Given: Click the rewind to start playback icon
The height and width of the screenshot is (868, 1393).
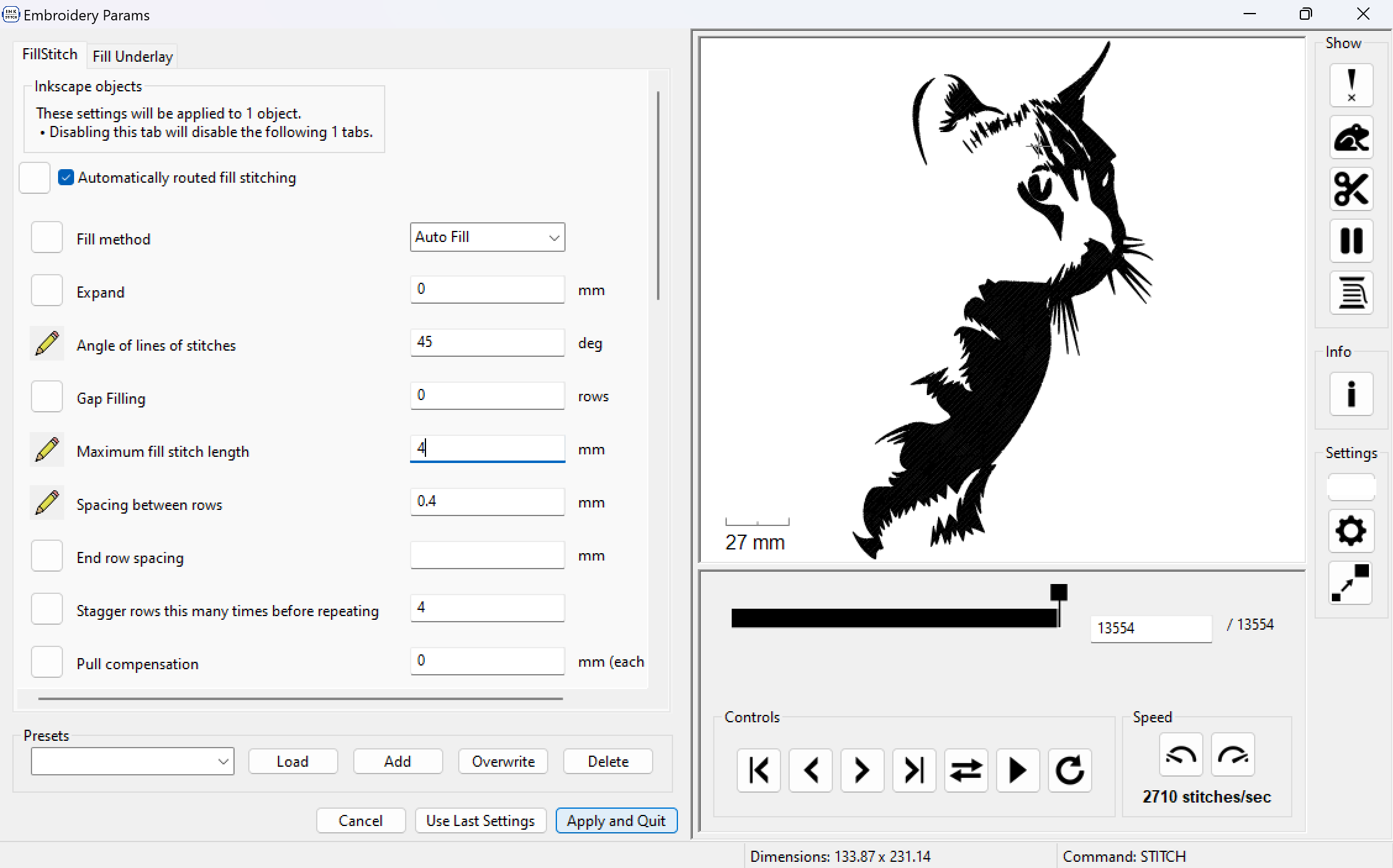Looking at the screenshot, I should point(758,770).
